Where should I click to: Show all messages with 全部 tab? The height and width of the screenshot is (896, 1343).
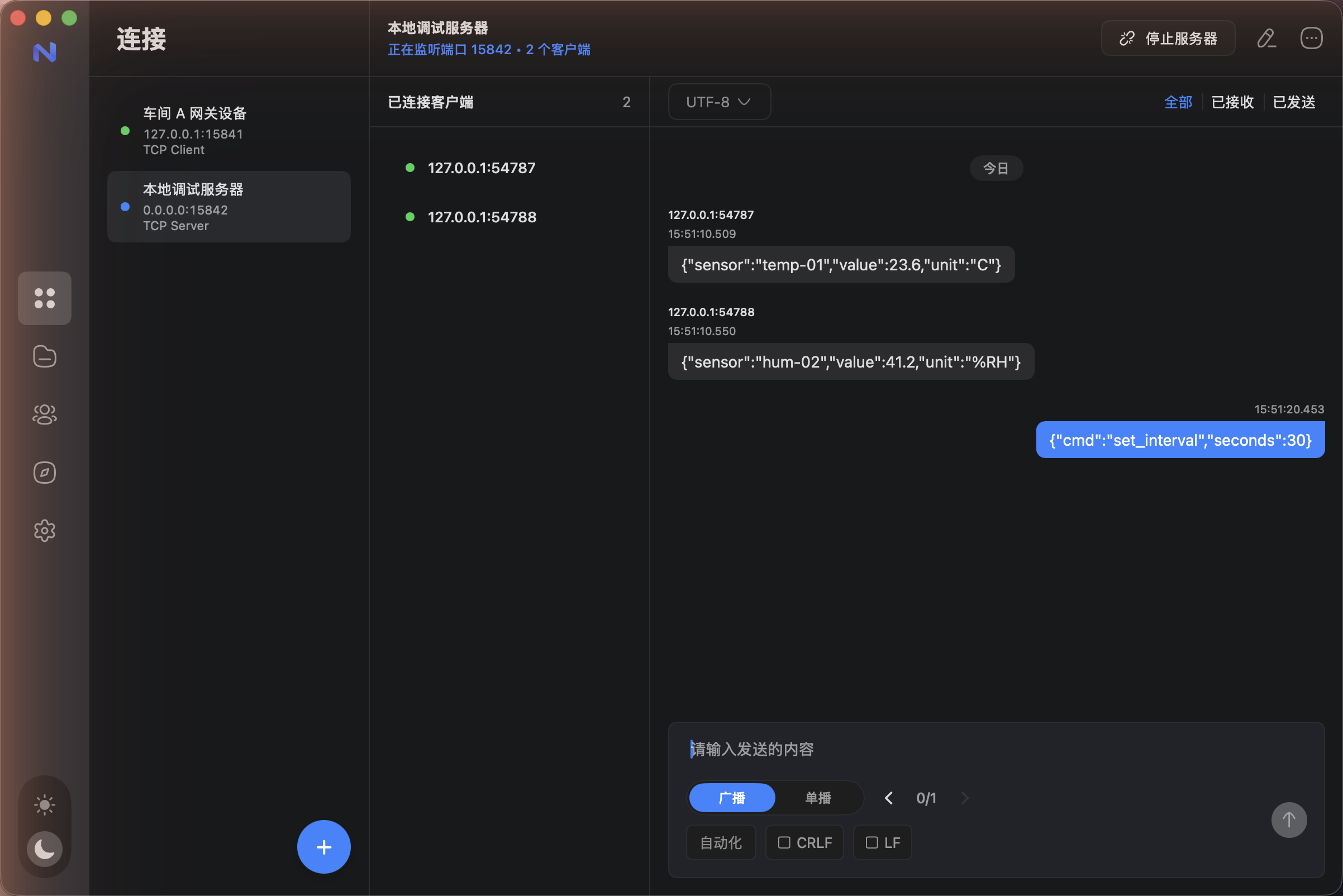(1178, 102)
